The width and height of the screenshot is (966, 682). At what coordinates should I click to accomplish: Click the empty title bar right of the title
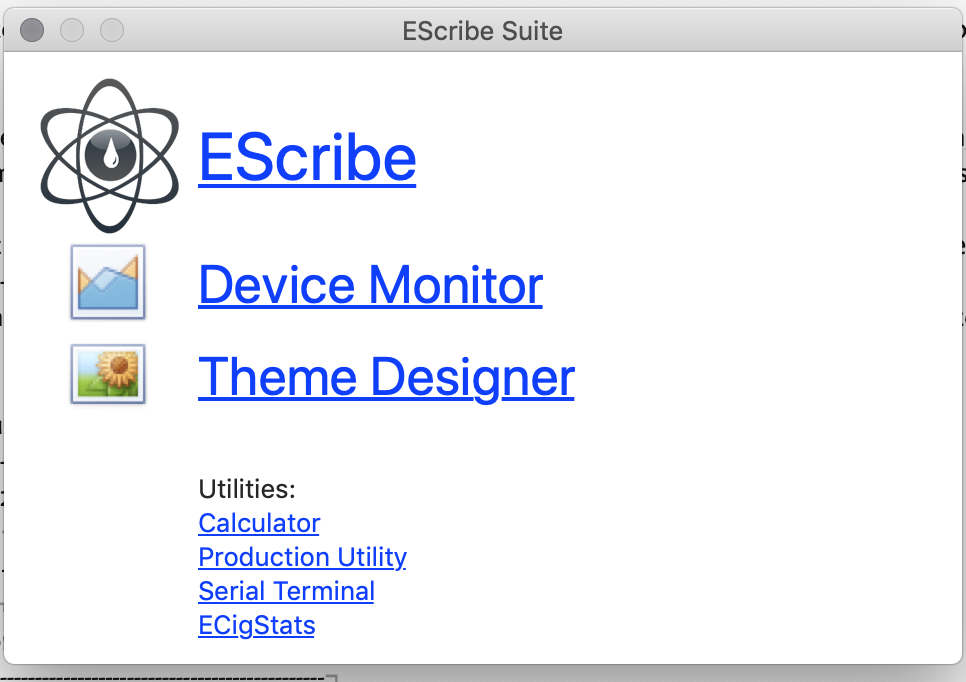click(x=760, y=31)
